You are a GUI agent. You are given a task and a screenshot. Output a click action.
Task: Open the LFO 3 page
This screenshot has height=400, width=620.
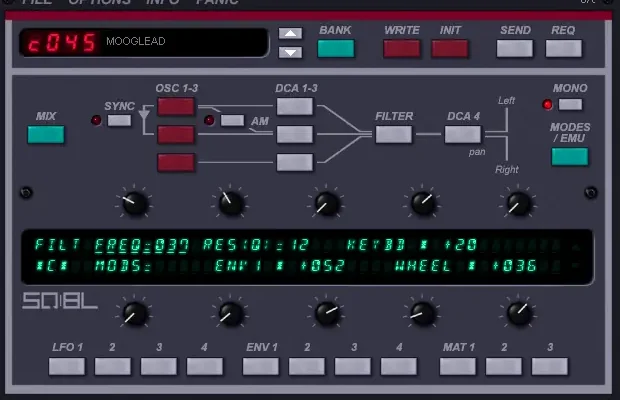click(159, 366)
